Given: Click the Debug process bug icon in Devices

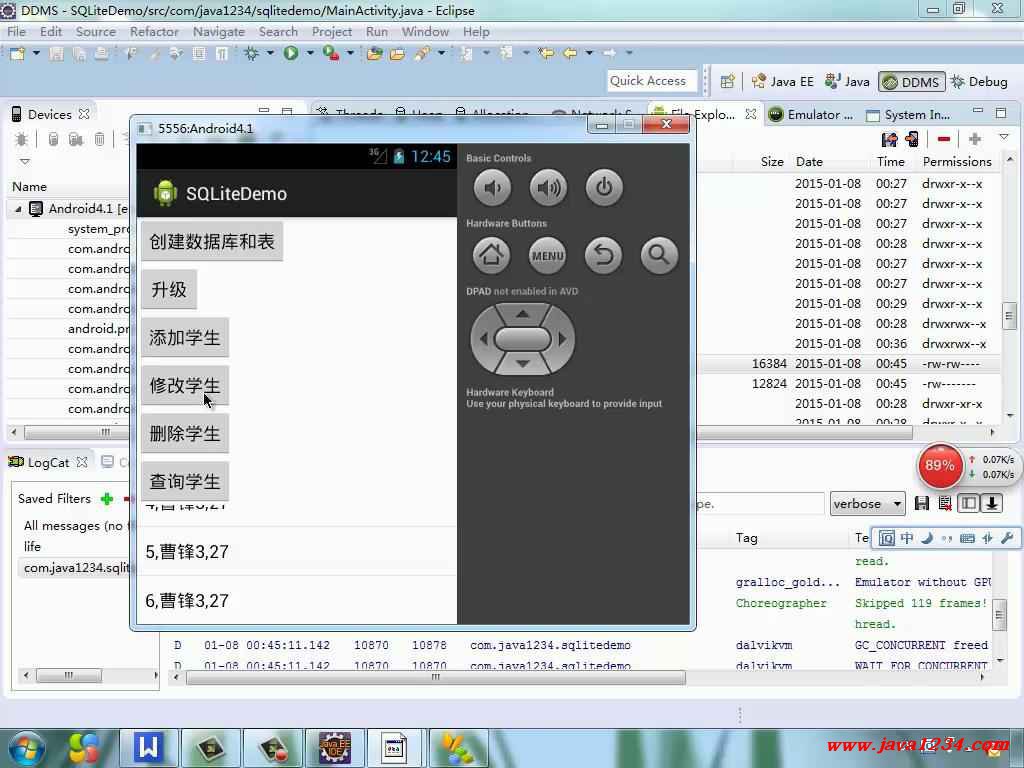Looking at the screenshot, I should [x=21, y=139].
